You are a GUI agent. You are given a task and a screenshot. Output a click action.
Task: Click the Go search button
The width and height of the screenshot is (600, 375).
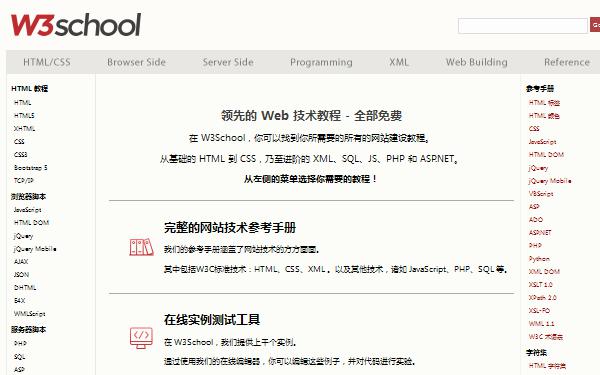pyautogui.click(x=595, y=25)
